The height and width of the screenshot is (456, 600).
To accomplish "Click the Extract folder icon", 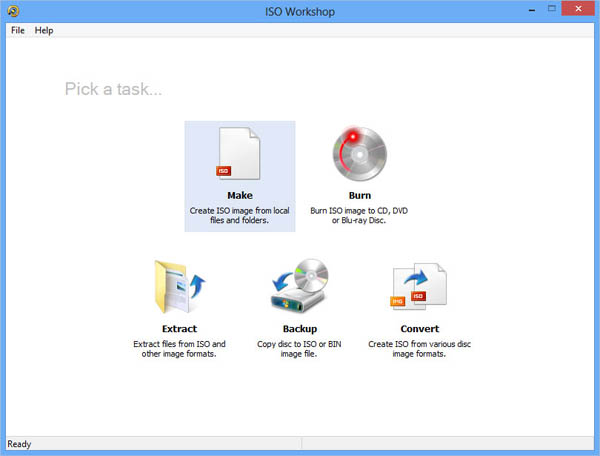I will pos(179,286).
